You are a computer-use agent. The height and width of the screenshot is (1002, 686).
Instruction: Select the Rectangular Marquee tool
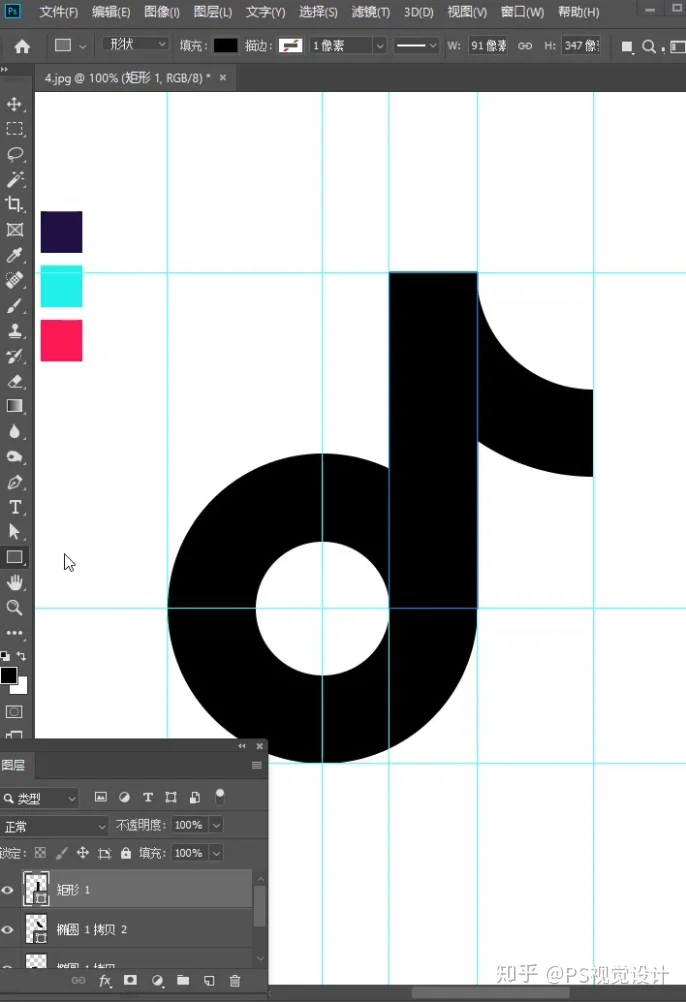(x=14, y=128)
